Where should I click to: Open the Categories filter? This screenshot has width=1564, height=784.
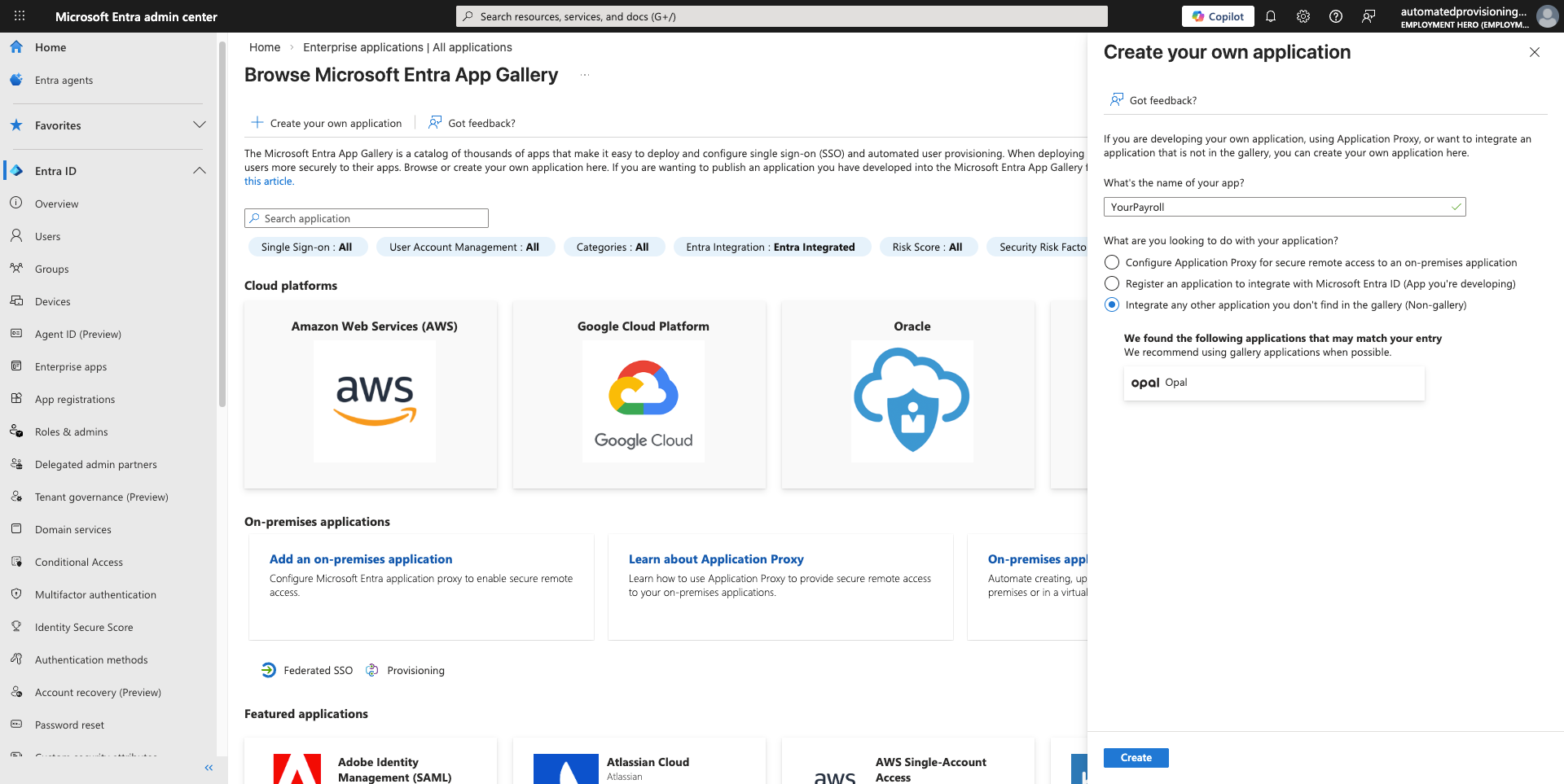(x=613, y=247)
